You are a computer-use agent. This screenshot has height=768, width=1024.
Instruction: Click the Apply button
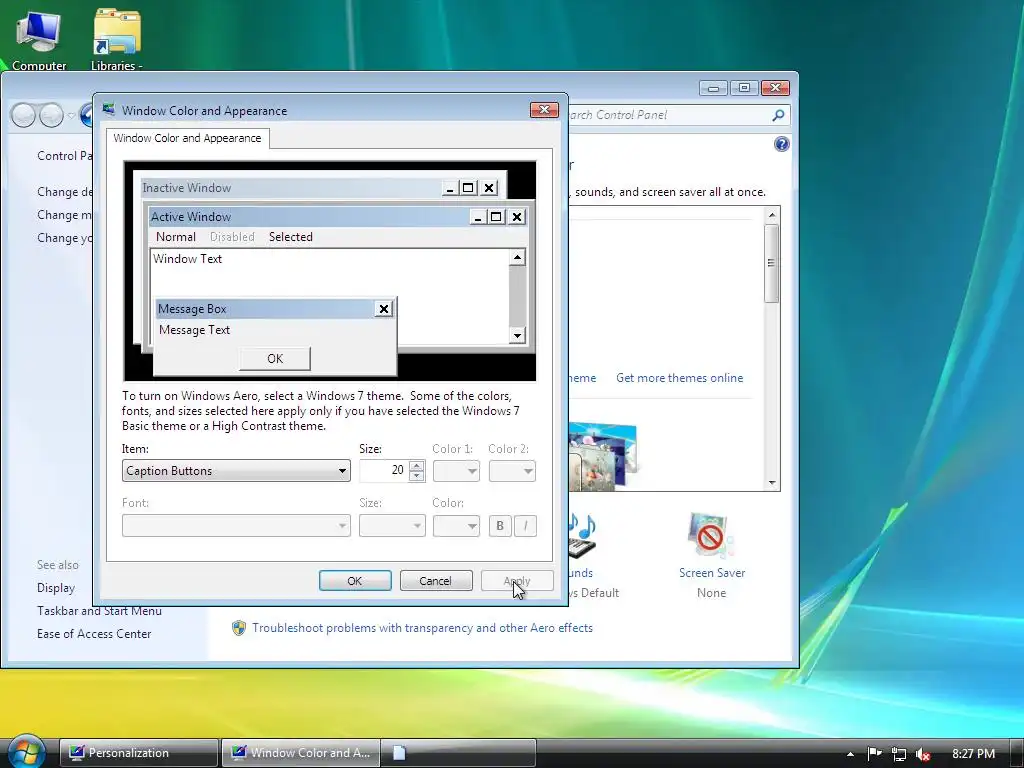517,581
